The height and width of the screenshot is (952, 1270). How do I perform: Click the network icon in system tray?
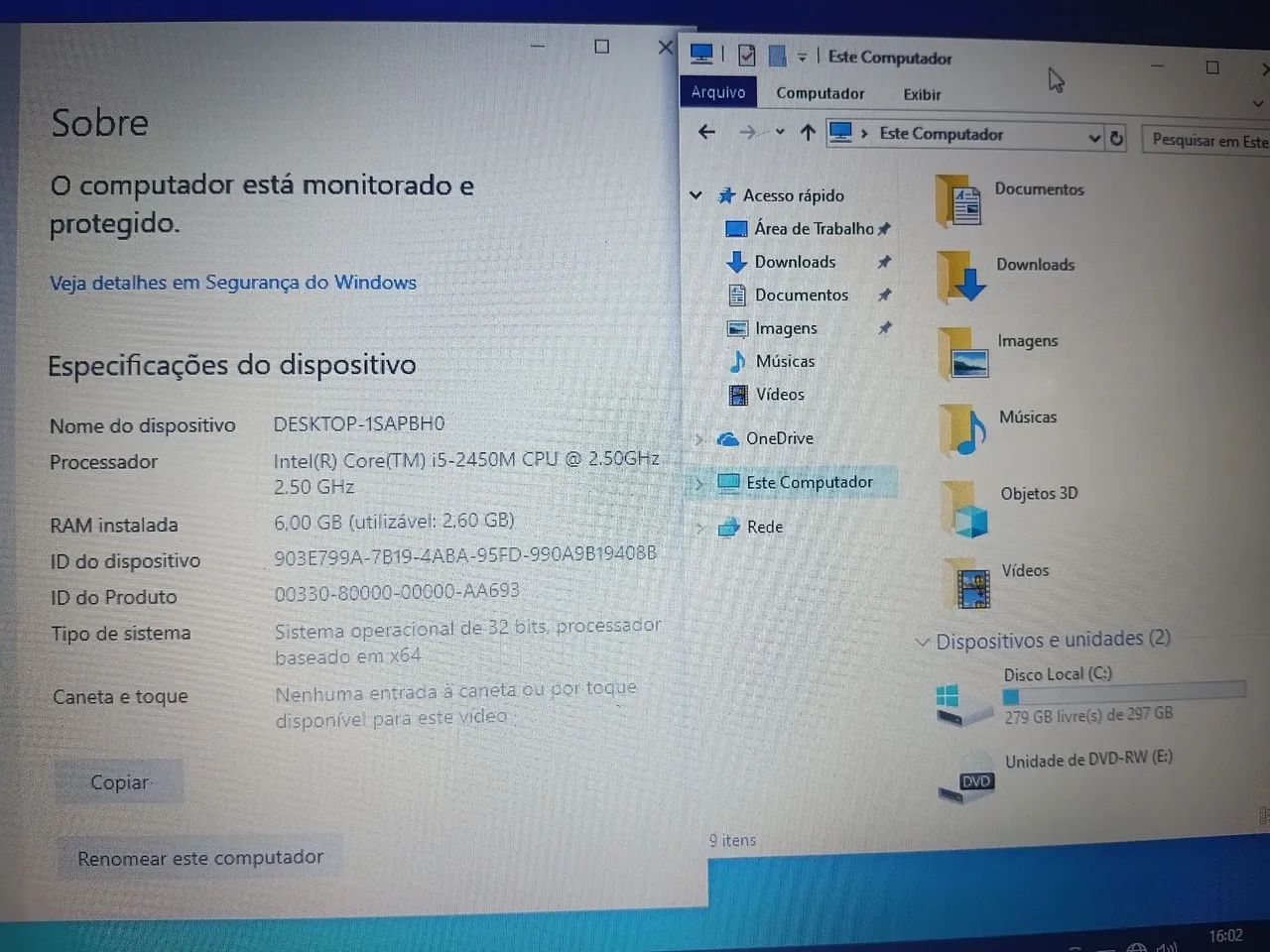[1137, 947]
